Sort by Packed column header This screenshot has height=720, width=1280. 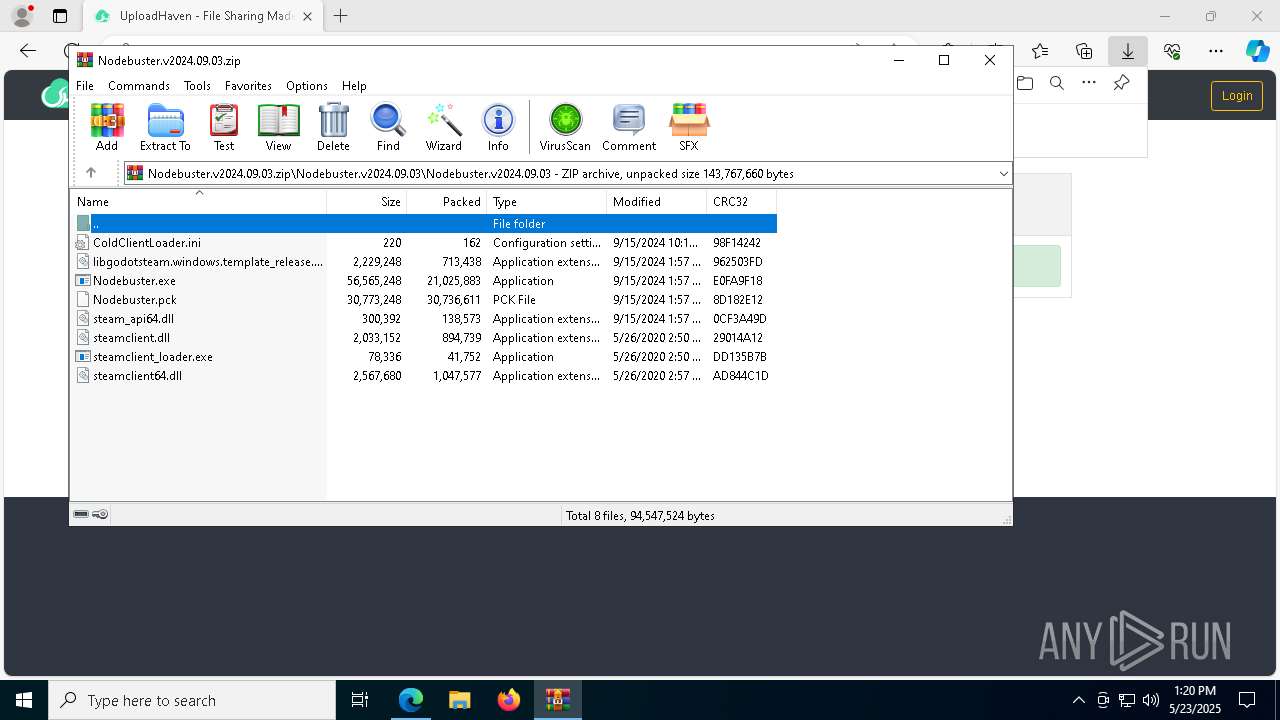click(447, 202)
